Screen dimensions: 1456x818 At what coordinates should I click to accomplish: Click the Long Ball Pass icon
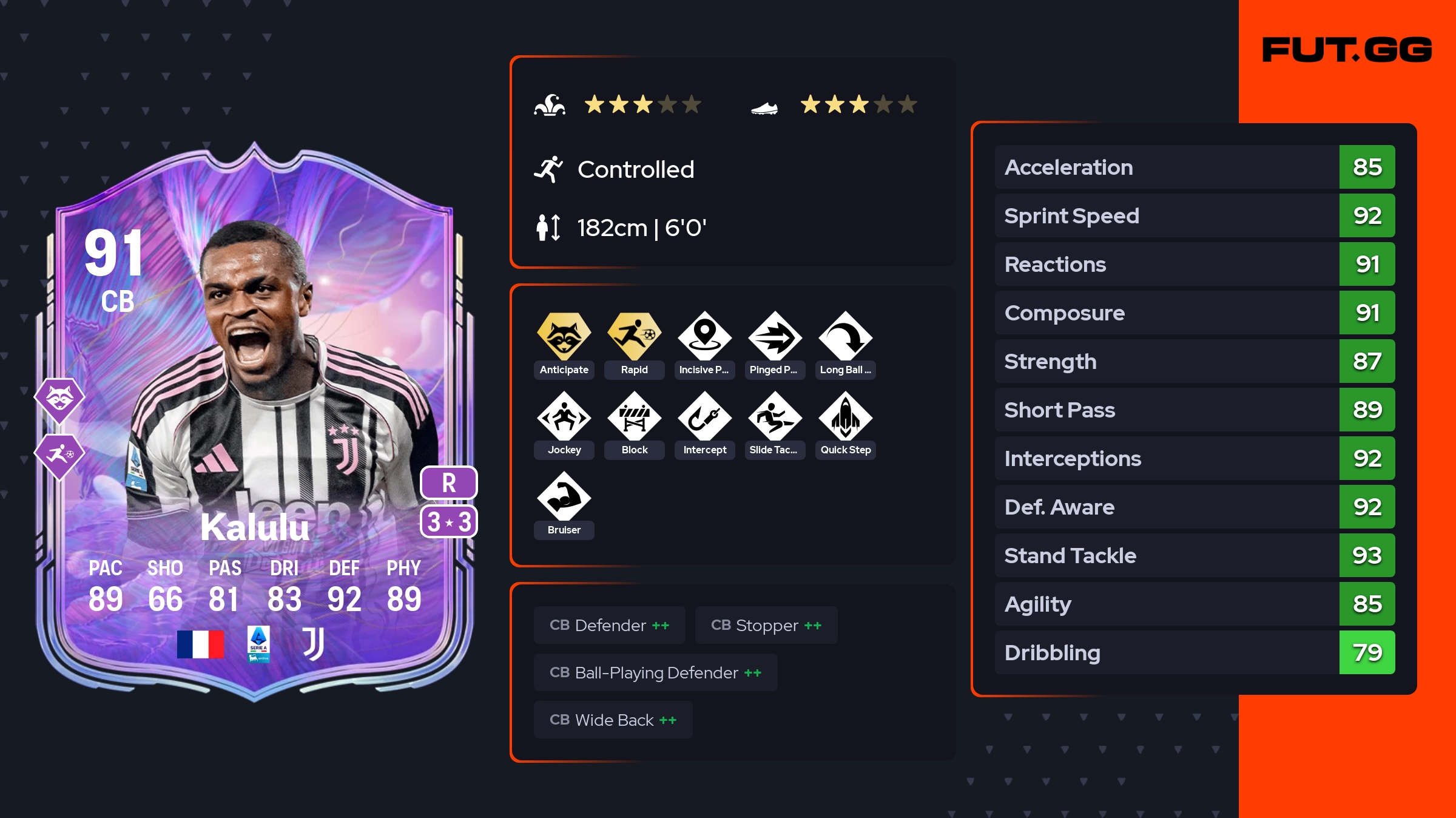845,336
